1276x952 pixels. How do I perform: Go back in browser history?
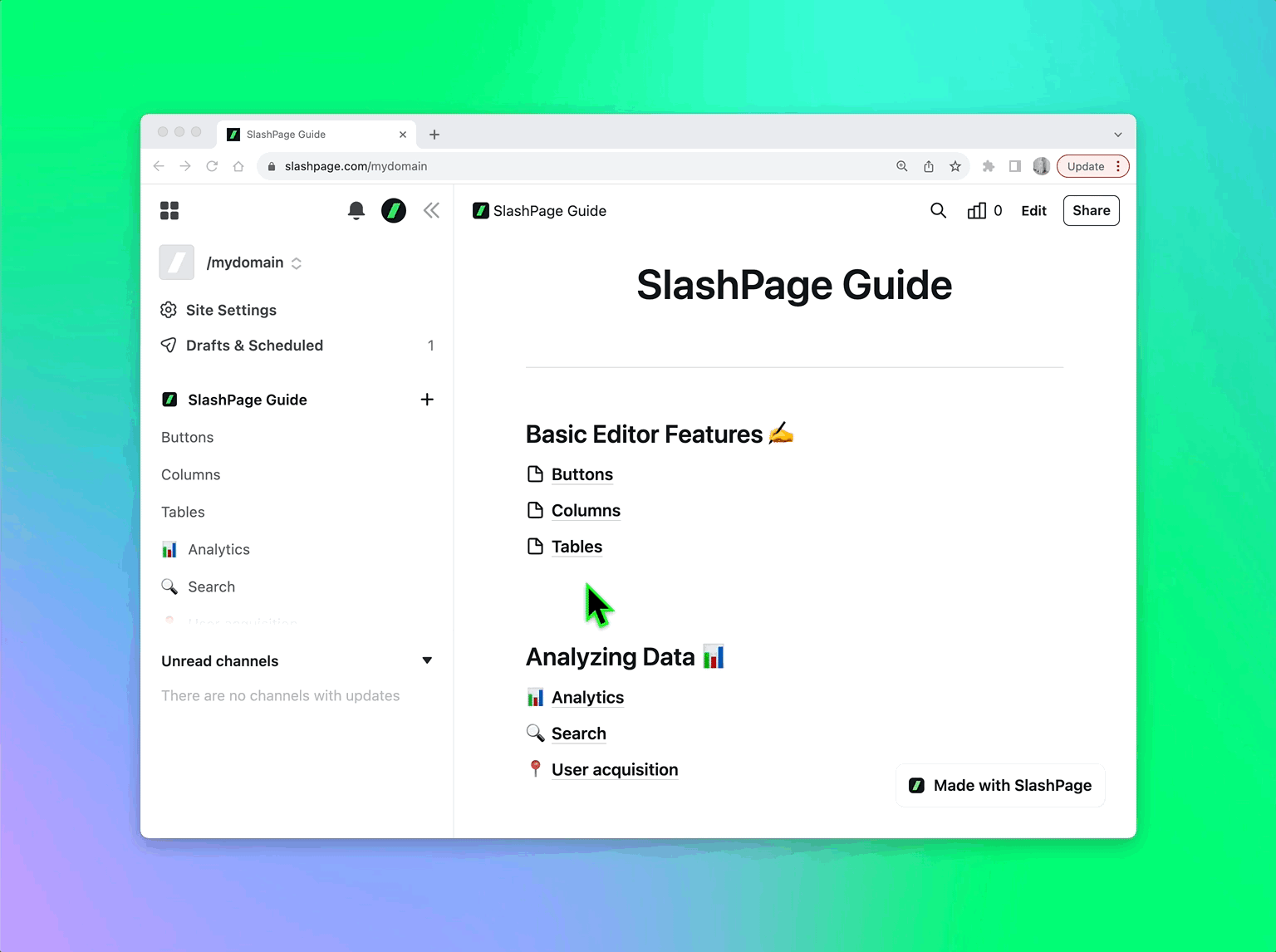coord(159,166)
